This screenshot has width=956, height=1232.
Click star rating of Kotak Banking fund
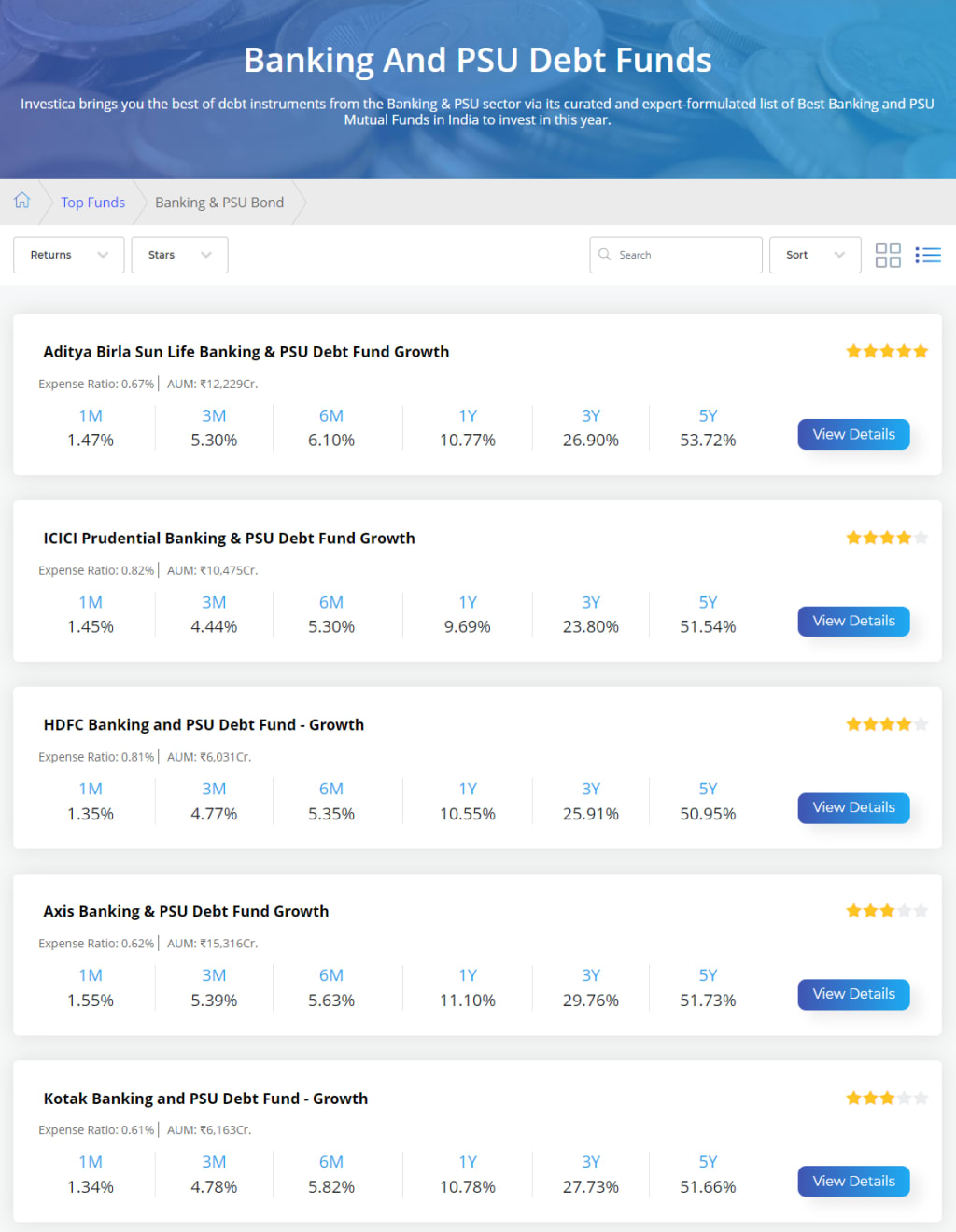pos(887,1099)
